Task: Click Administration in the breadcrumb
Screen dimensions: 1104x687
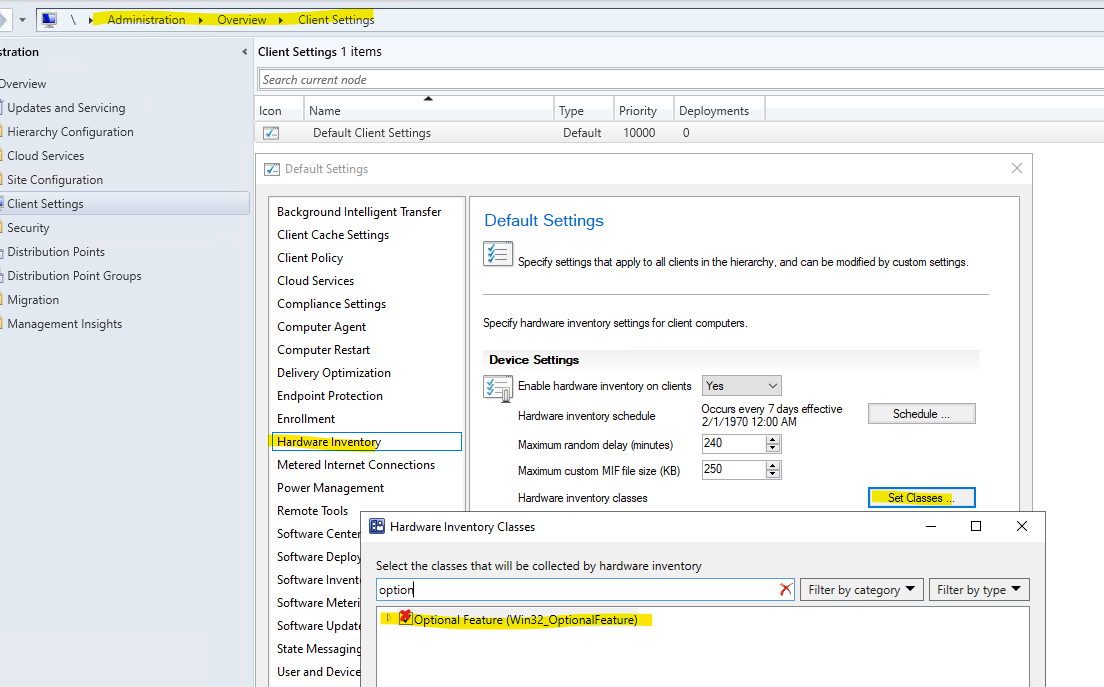Action: (146, 20)
